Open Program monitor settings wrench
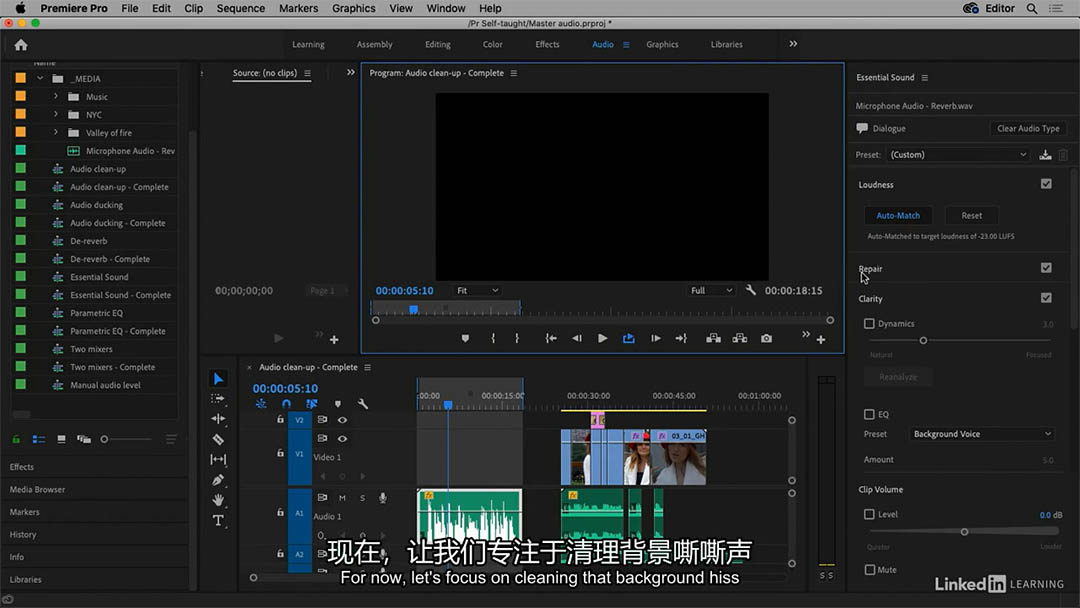Image resolution: width=1080 pixels, height=608 pixels. pos(751,291)
